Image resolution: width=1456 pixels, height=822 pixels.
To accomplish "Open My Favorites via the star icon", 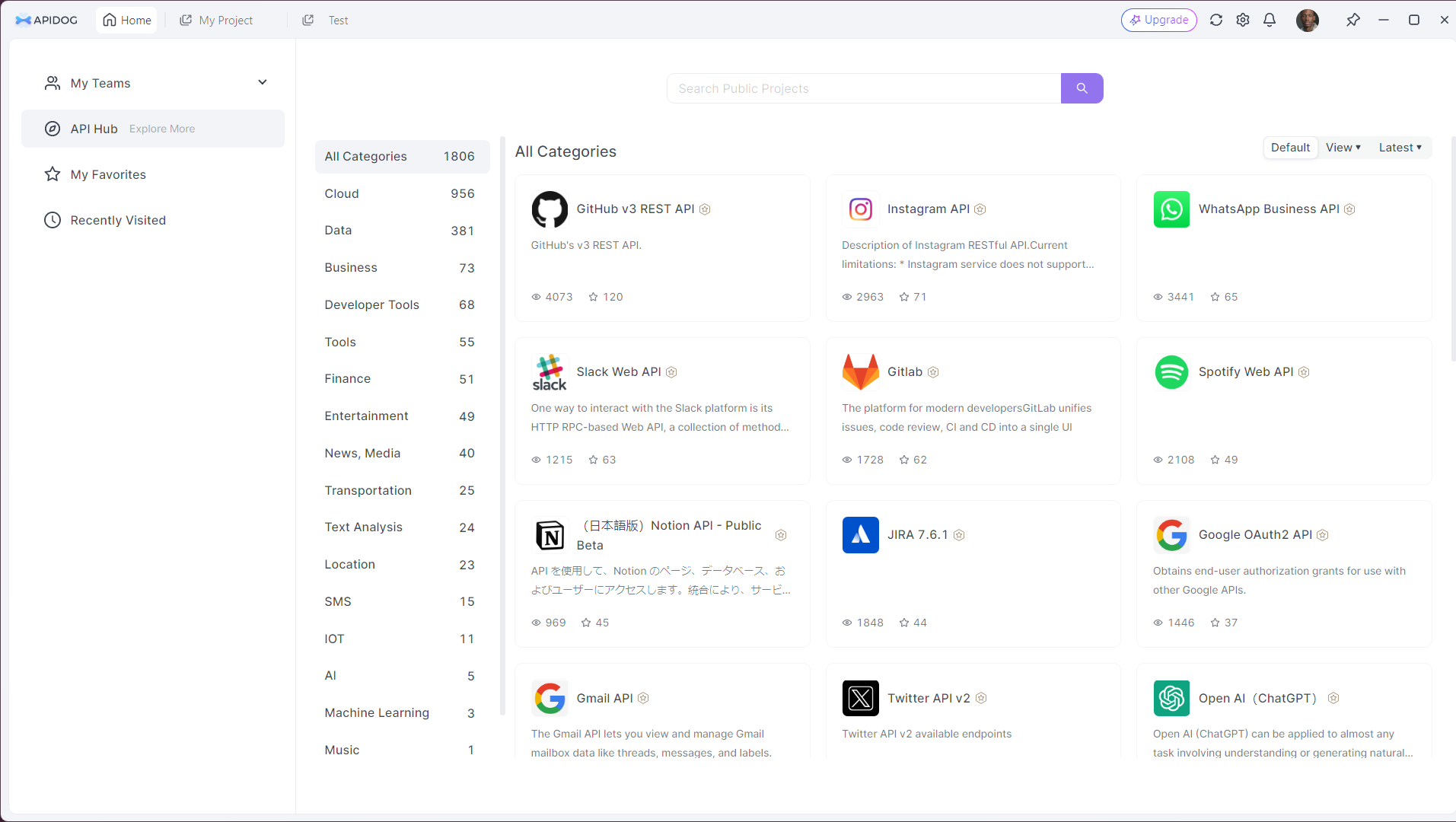I will pyautogui.click(x=52, y=174).
